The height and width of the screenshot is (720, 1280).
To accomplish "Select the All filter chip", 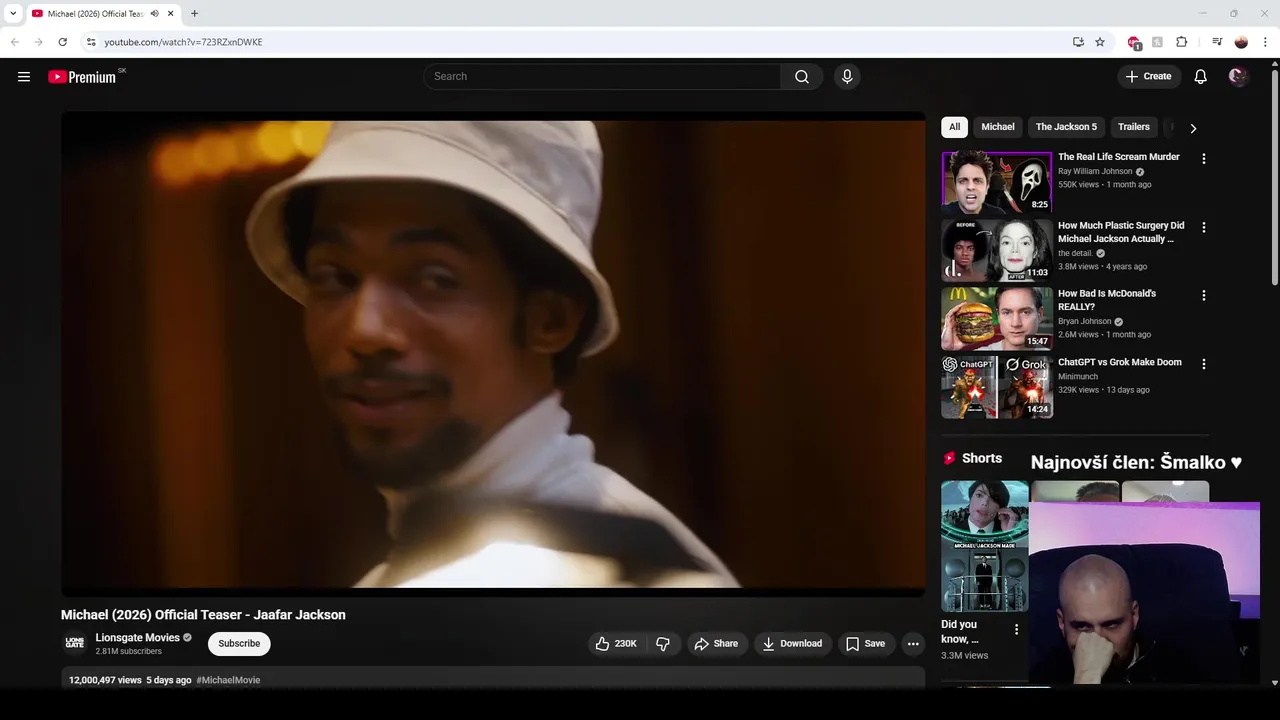I will pyautogui.click(x=954, y=127).
